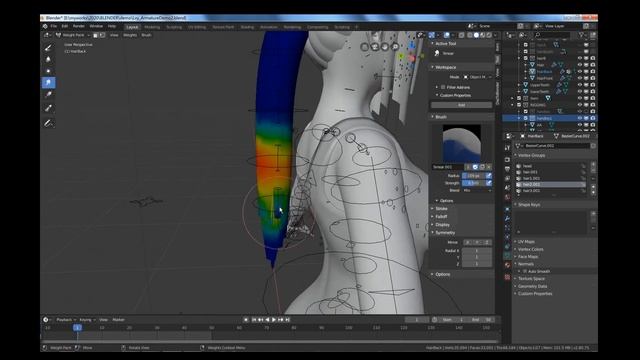Play the animation forward
Screen dimensions: 640x360
tap(274, 320)
